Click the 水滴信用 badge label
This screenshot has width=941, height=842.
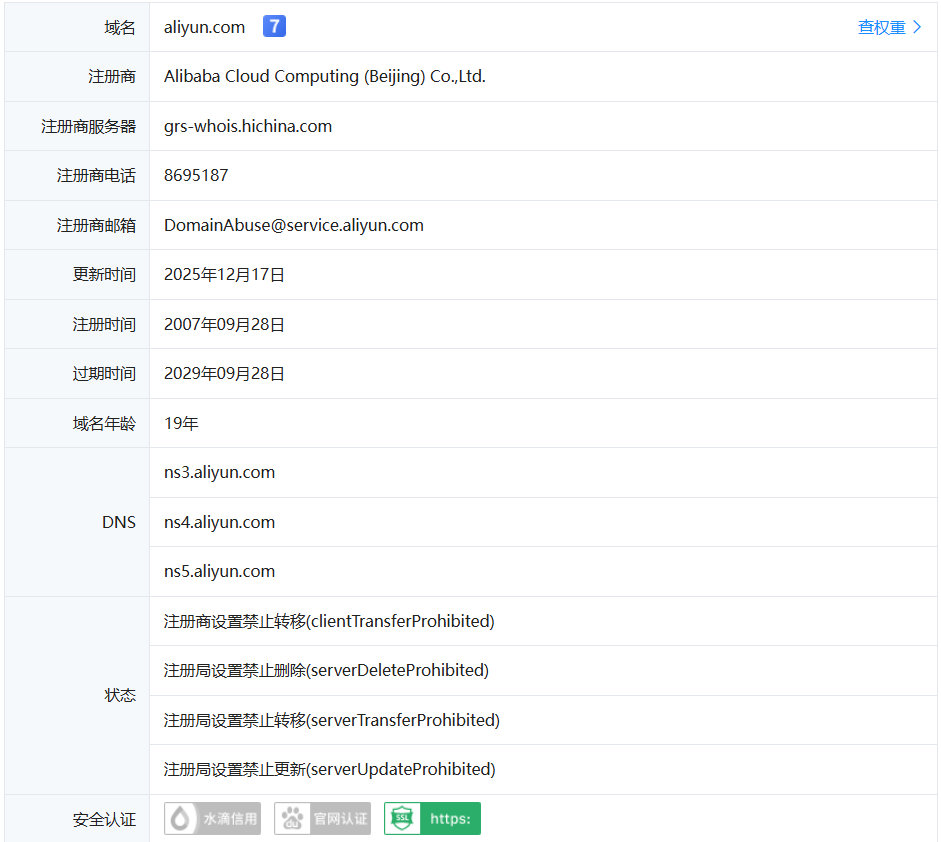pos(230,819)
